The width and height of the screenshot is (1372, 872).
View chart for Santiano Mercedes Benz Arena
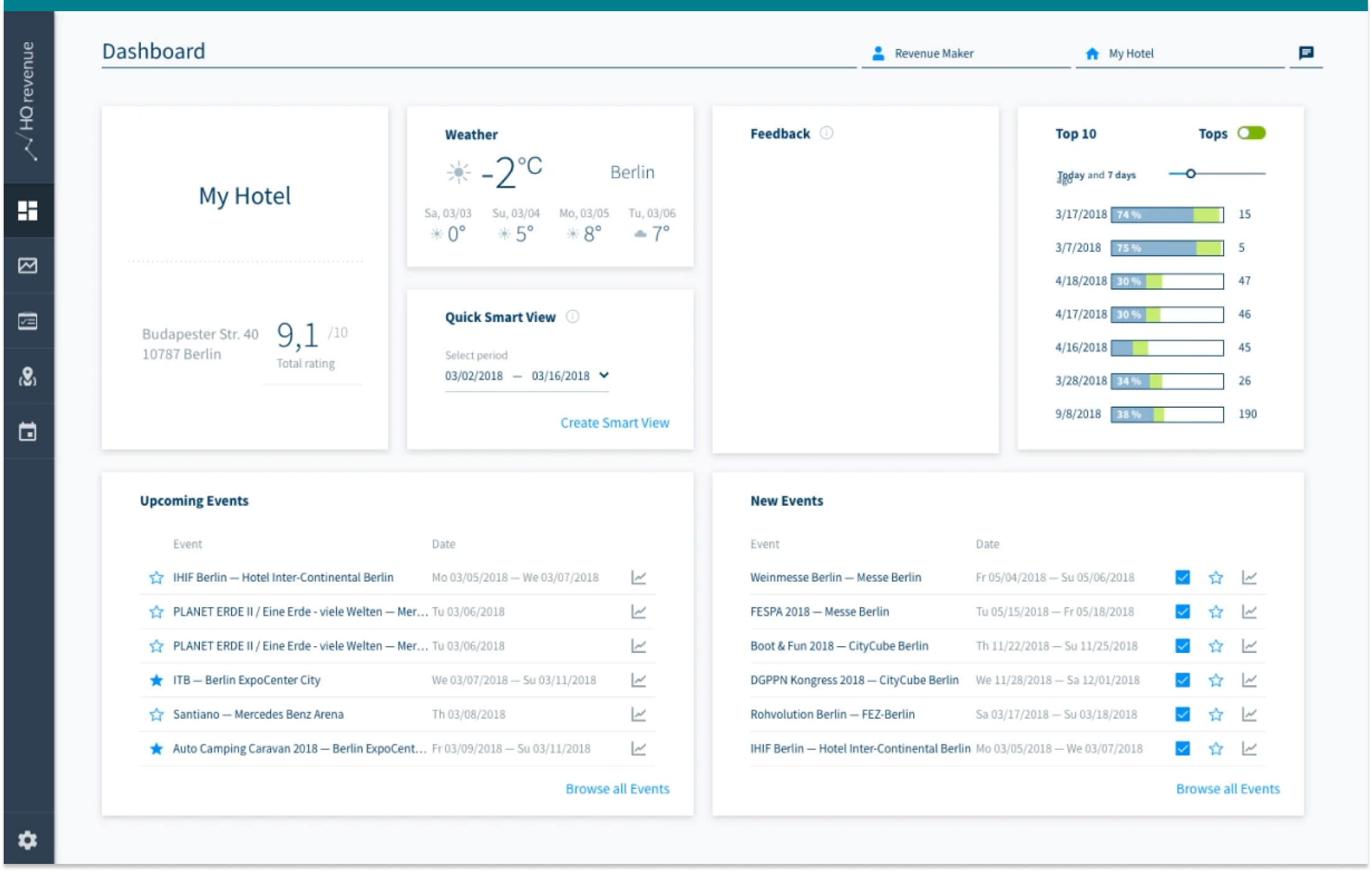pyautogui.click(x=638, y=714)
